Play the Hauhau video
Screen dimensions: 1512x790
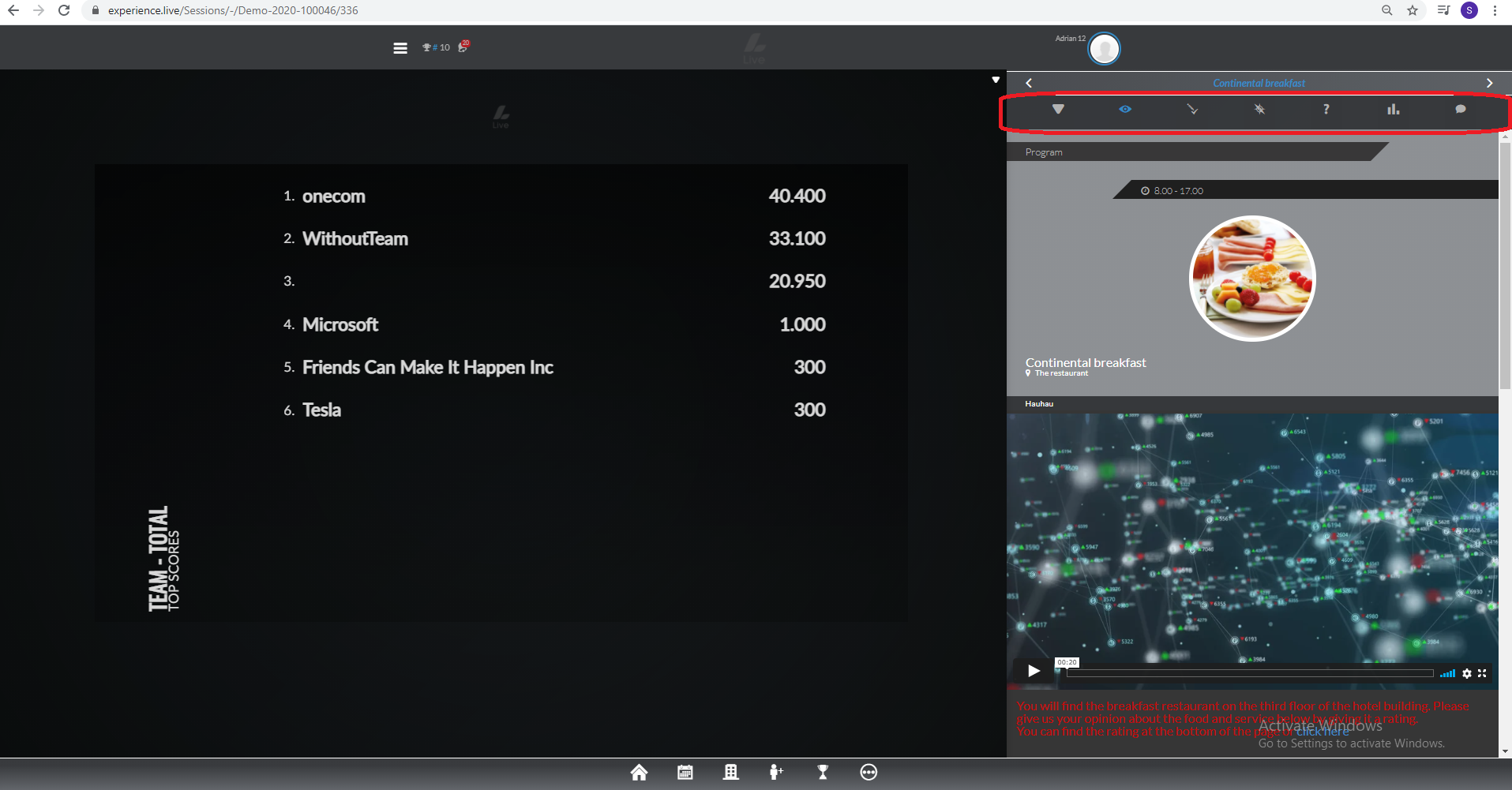1034,671
